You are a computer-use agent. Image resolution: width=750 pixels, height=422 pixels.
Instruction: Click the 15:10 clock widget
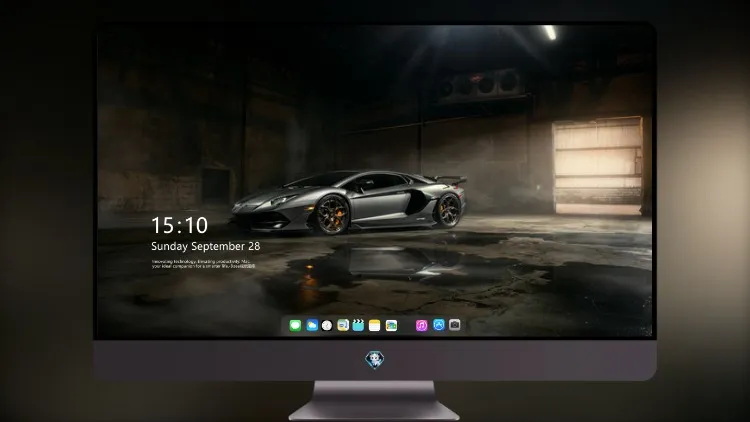[179, 225]
